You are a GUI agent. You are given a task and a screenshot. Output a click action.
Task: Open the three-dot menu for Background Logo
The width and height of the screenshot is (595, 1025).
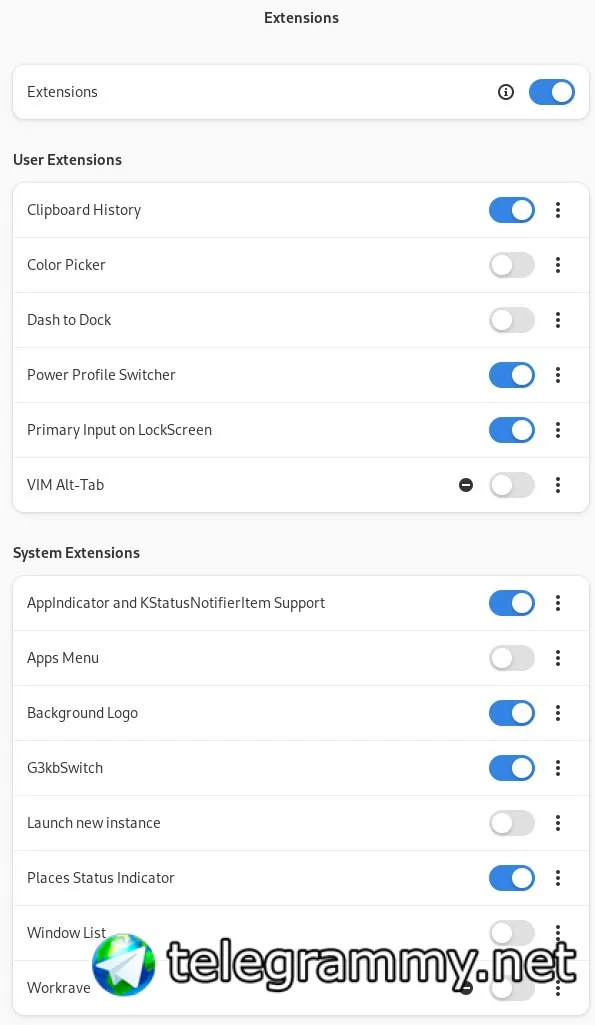click(558, 713)
